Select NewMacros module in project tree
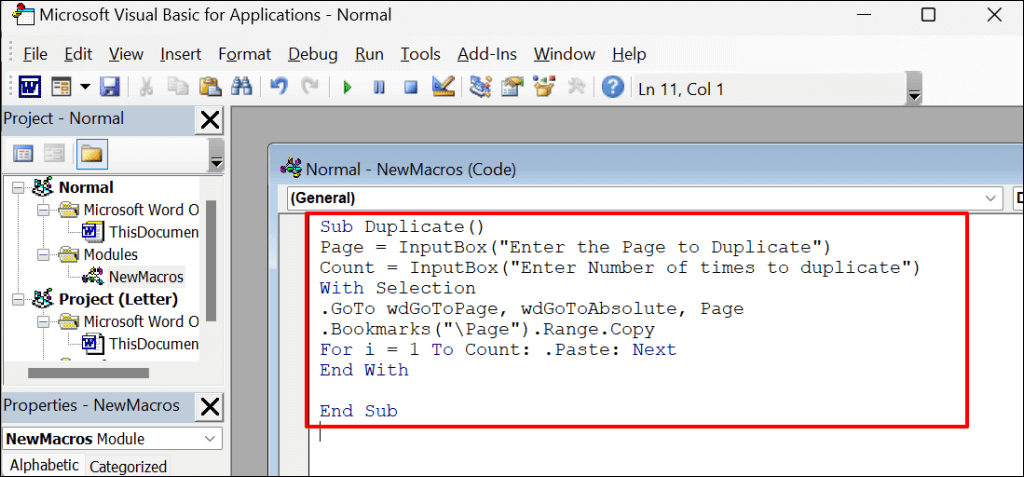 tap(145, 277)
